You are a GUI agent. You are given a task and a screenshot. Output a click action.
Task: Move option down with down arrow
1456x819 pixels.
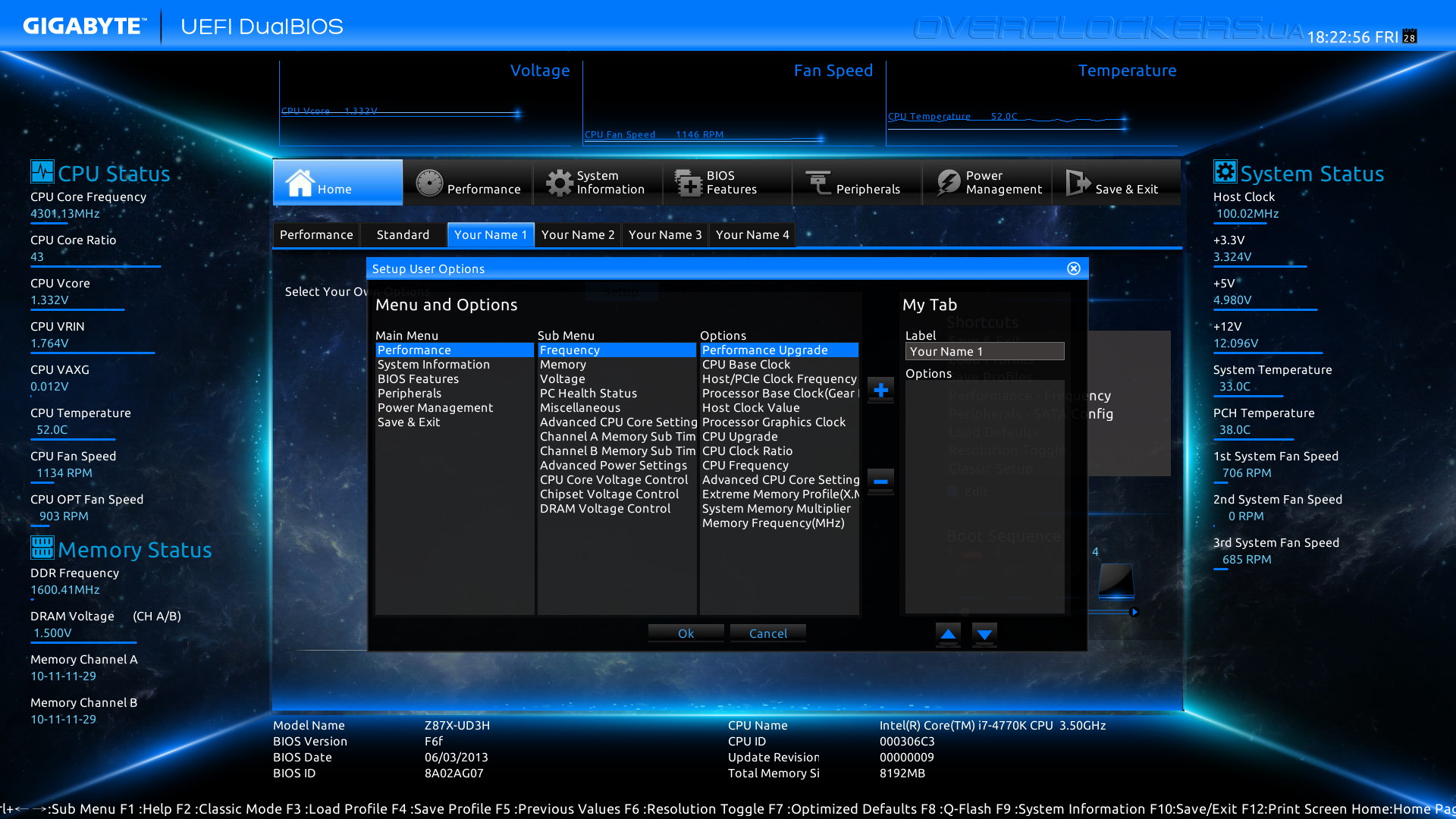pyautogui.click(x=984, y=634)
